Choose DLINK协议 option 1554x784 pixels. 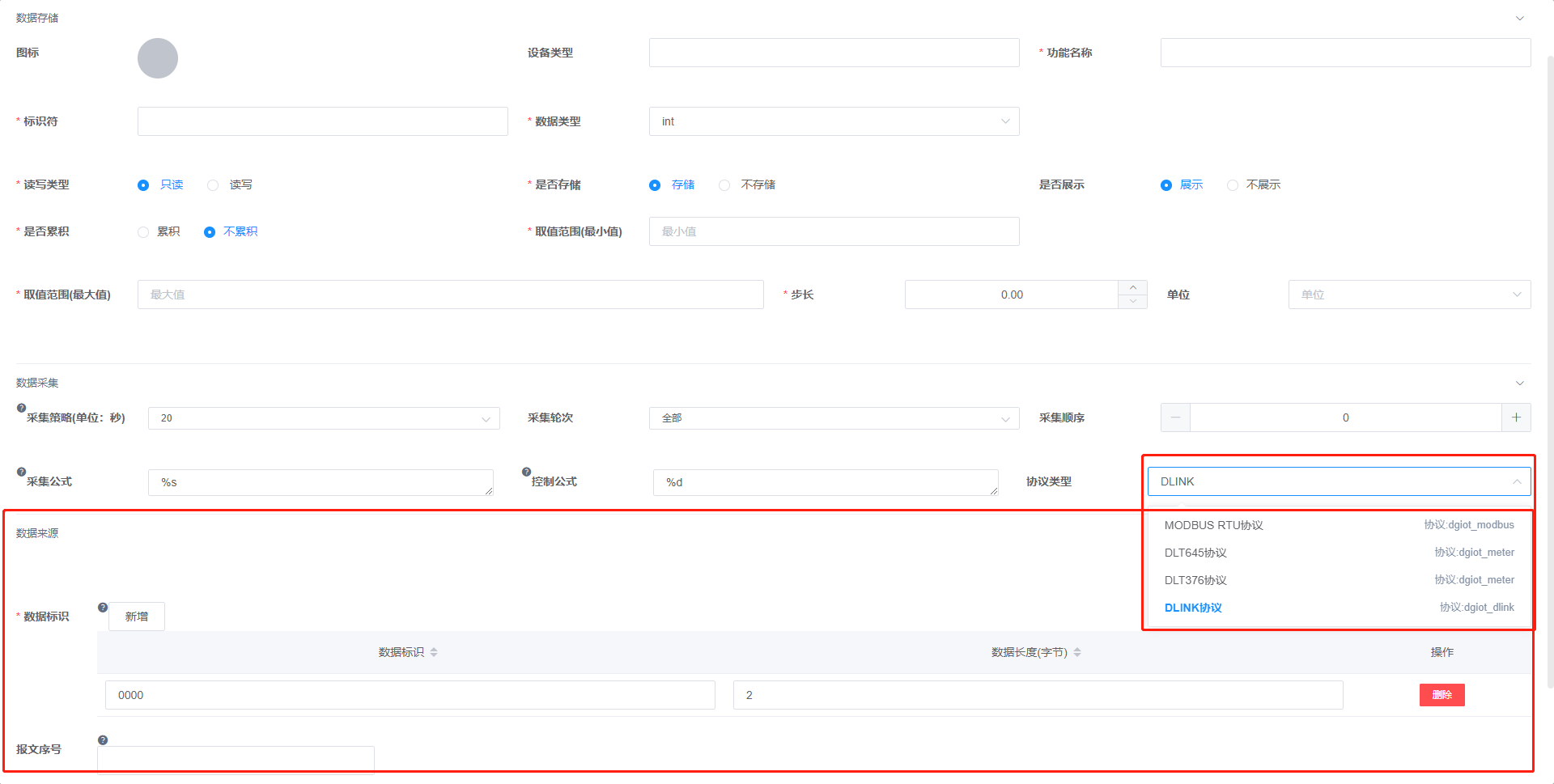[1340, 608]
